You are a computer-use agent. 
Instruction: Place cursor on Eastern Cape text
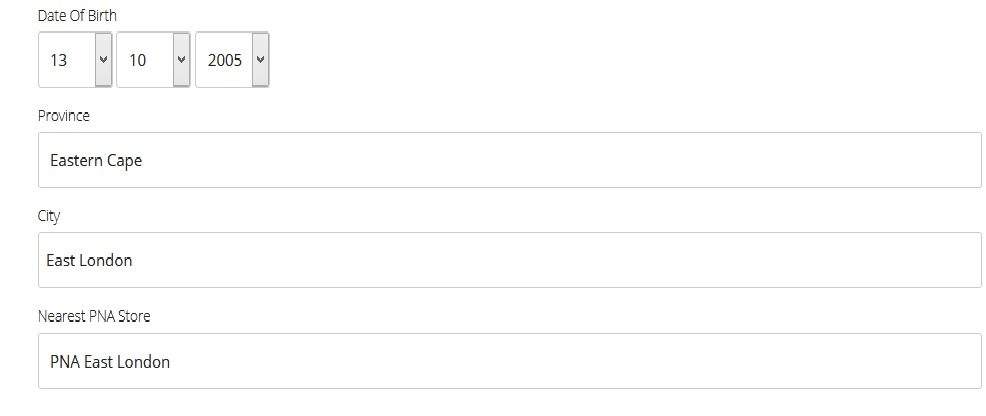click(x=96, y=160)
